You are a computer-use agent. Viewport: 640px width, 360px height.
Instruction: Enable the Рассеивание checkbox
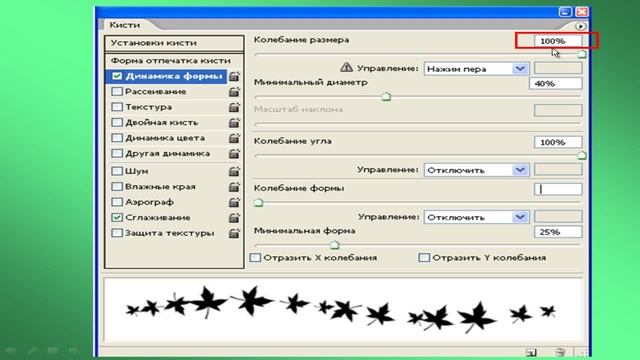(117, 91)
